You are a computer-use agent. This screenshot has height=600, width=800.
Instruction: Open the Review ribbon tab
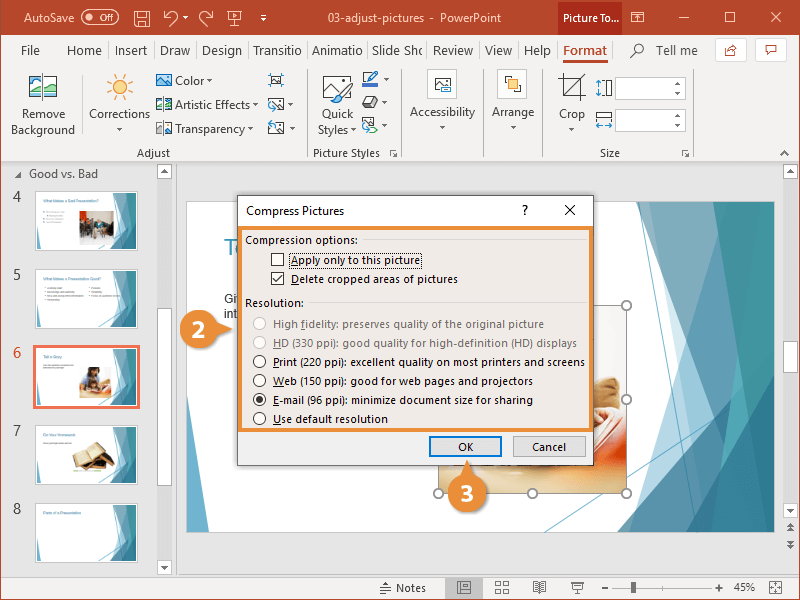[x=452, y=50]
